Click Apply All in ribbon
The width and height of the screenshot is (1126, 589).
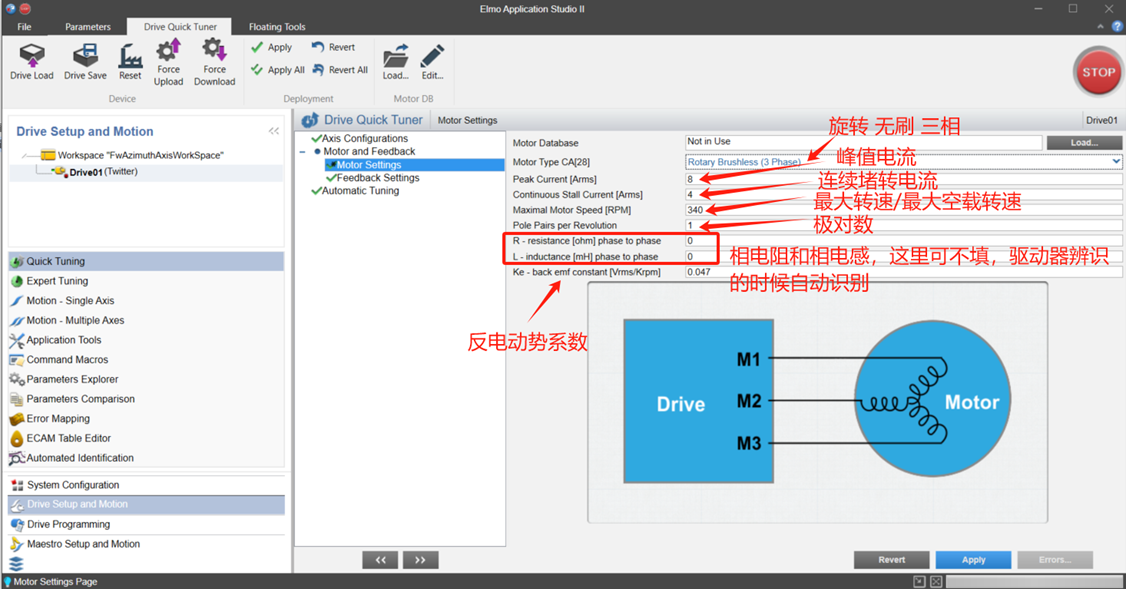(277, 70)
